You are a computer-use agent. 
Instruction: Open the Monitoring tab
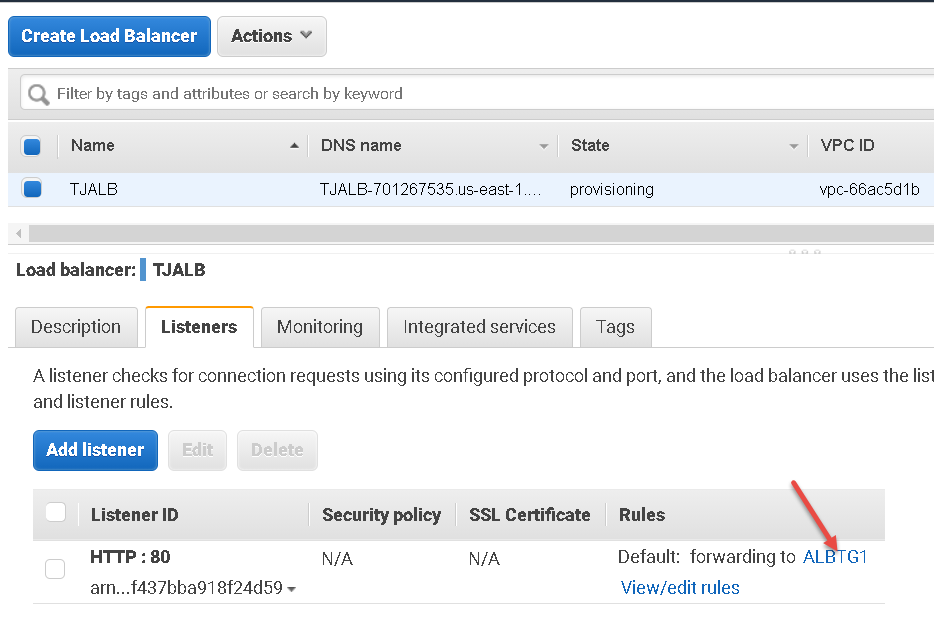(320, 327)
